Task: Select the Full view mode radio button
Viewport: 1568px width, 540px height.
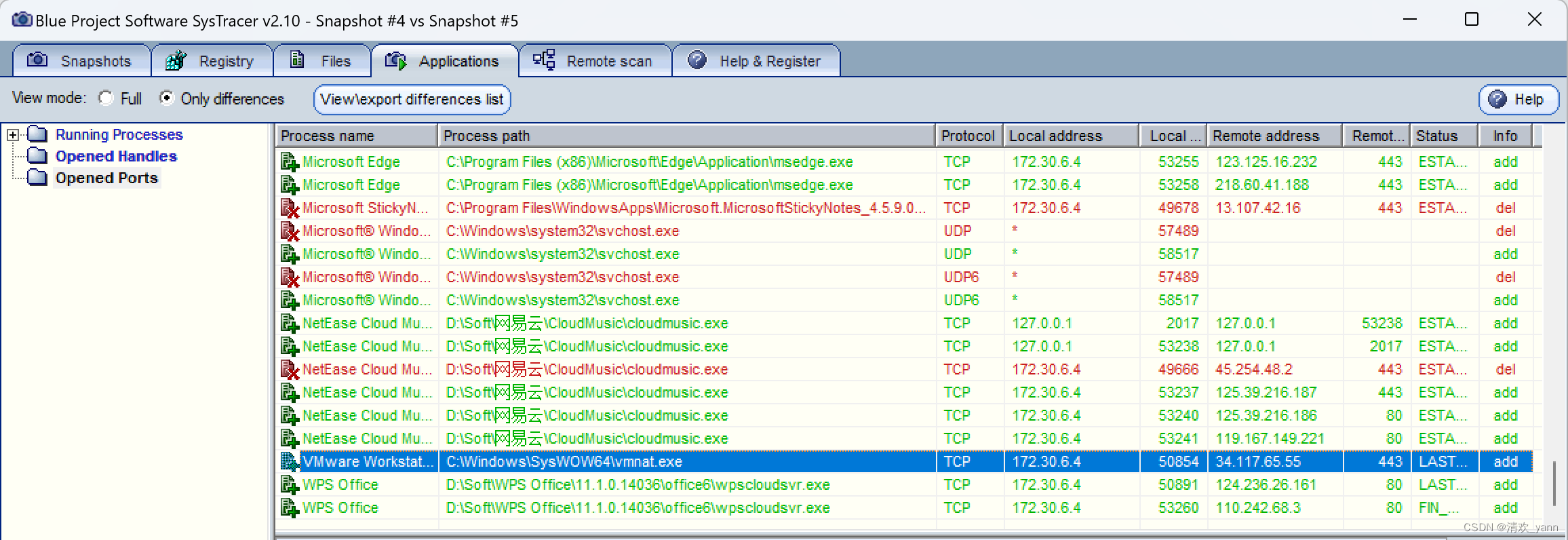Action: [x=106, y=98]
